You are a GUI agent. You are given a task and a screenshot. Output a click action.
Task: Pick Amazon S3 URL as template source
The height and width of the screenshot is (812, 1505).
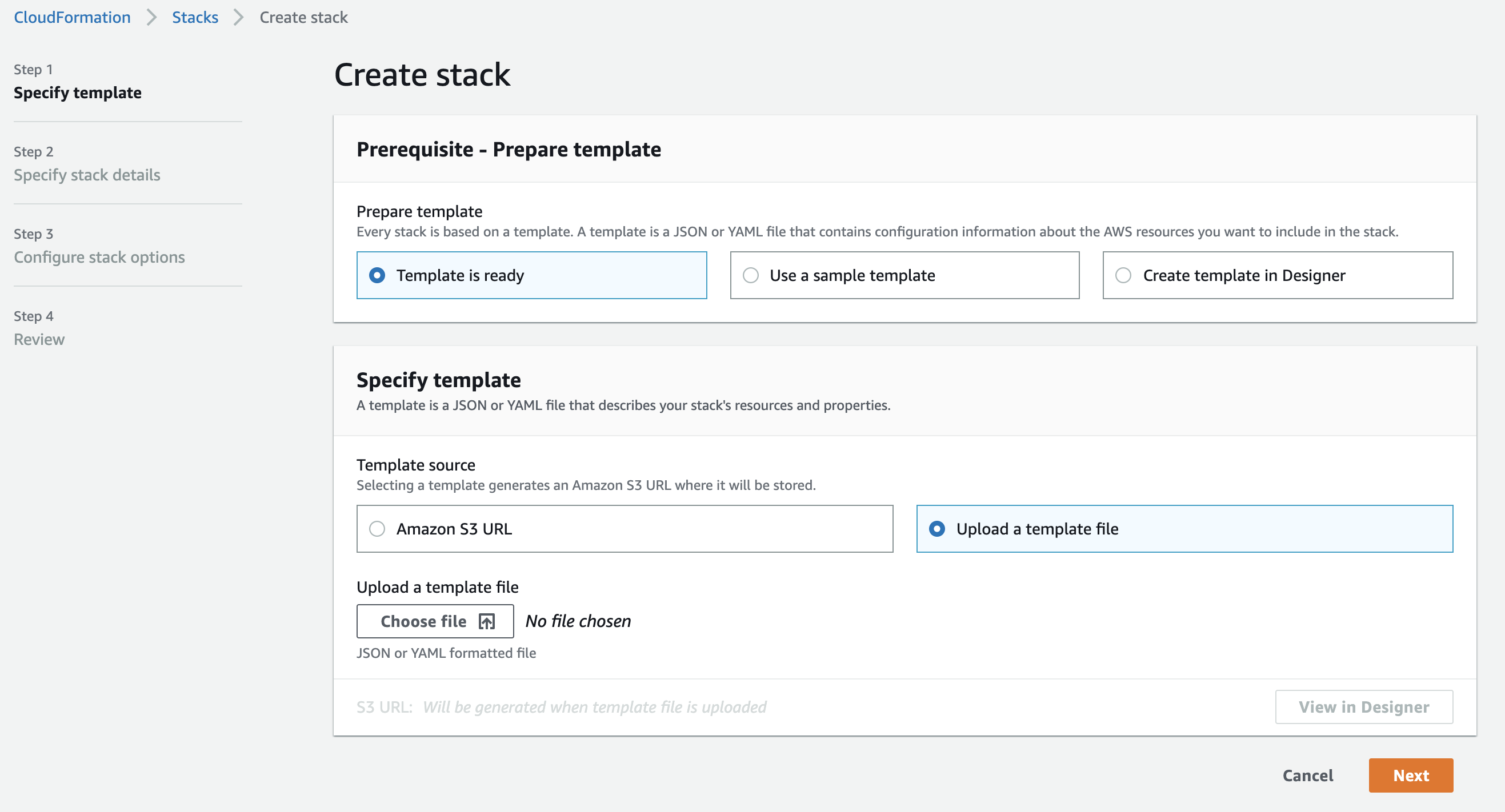click(x=378, y=529)
